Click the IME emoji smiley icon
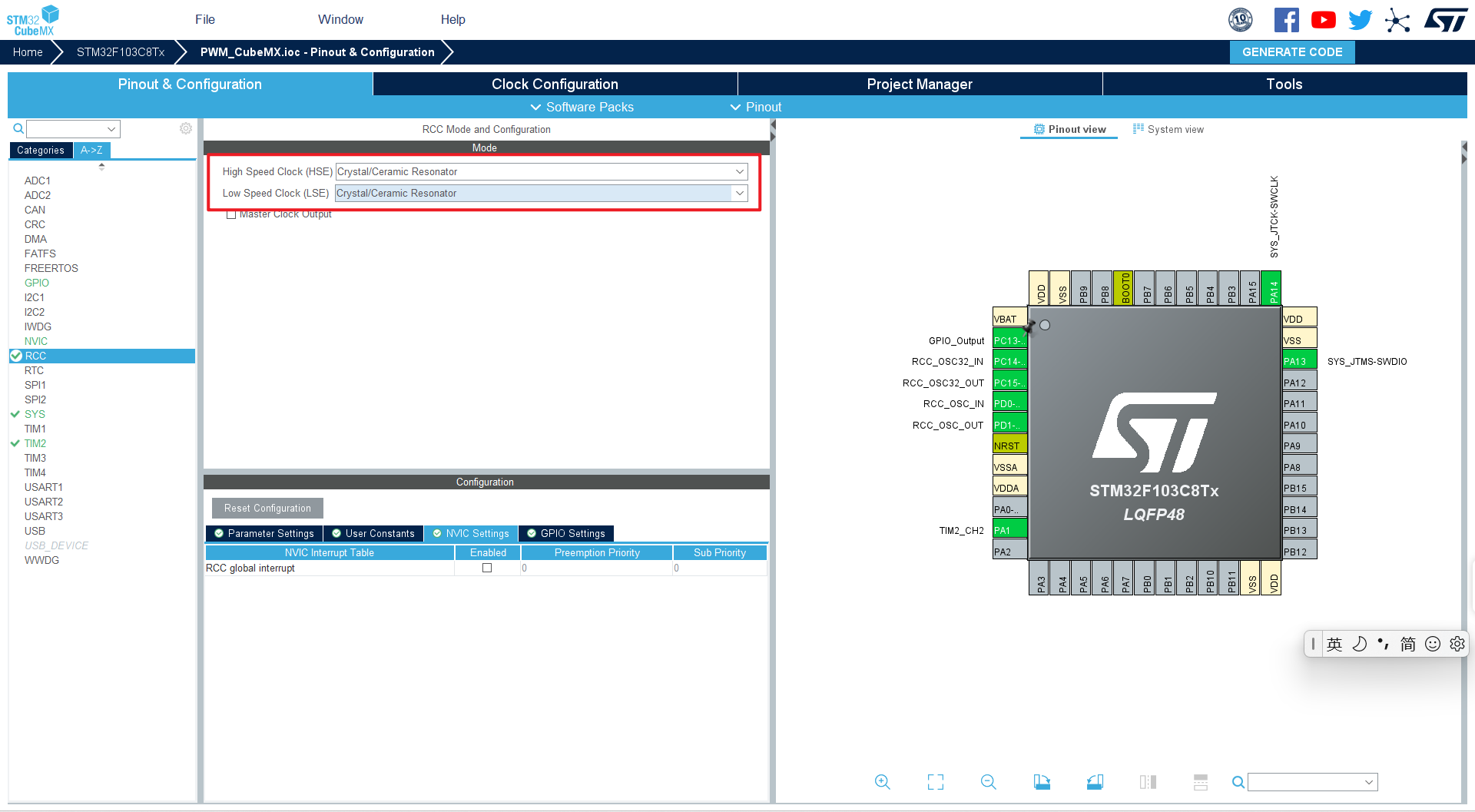Screen dimensions: 1475x812 click(1432, 644)
